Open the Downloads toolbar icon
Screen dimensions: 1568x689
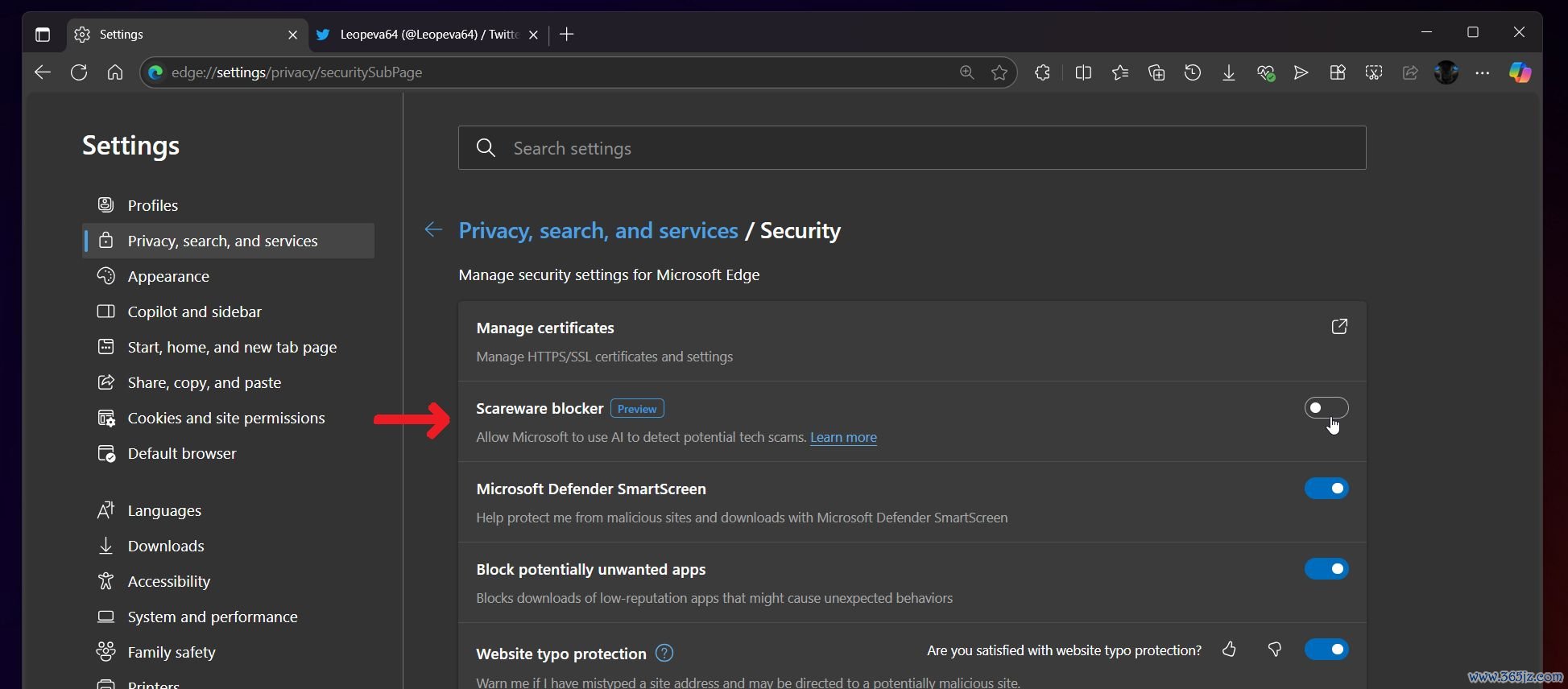pyautogui.click(x=1229, y=72)
